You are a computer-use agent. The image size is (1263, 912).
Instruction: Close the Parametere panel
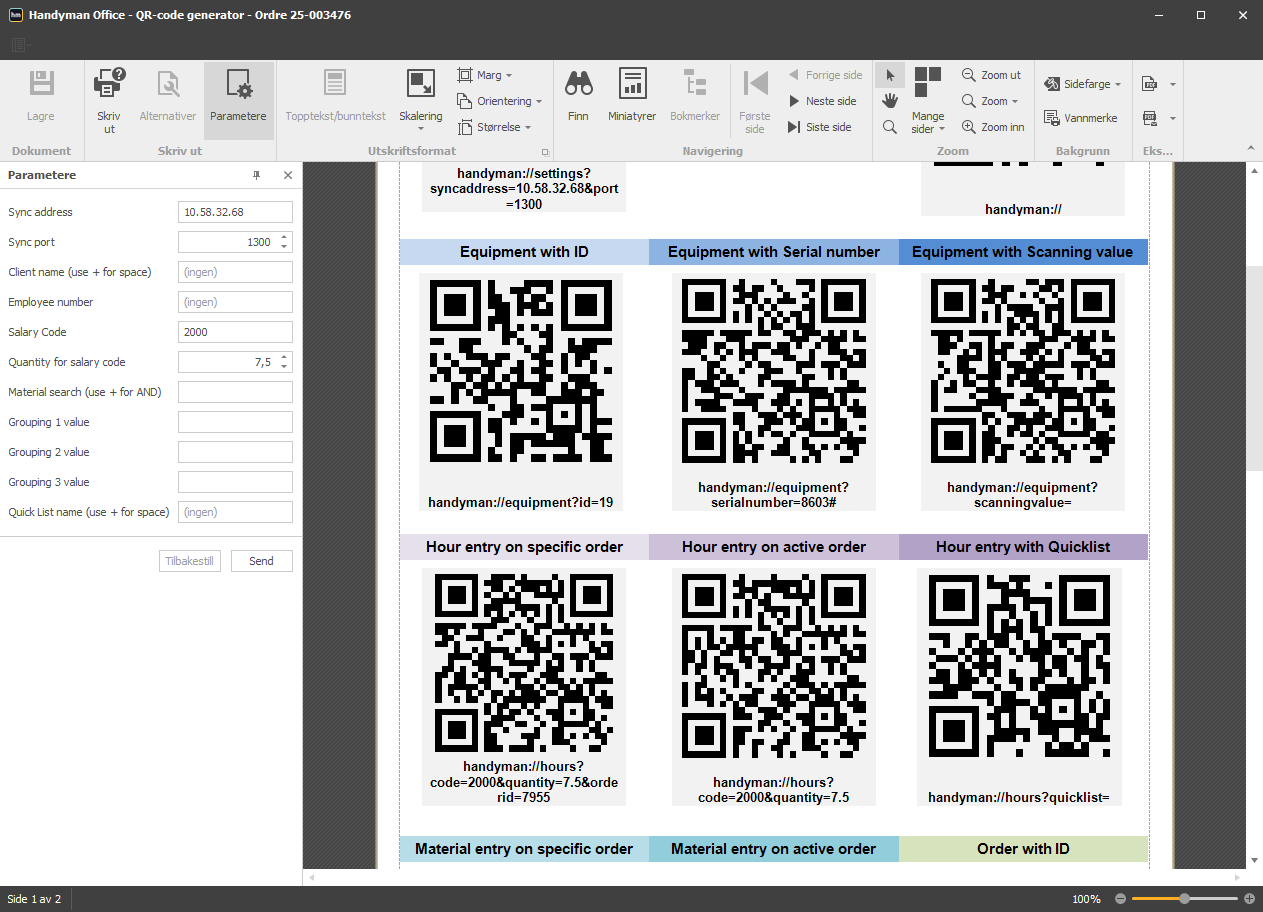pyautogui.click(x=288, y=175)
